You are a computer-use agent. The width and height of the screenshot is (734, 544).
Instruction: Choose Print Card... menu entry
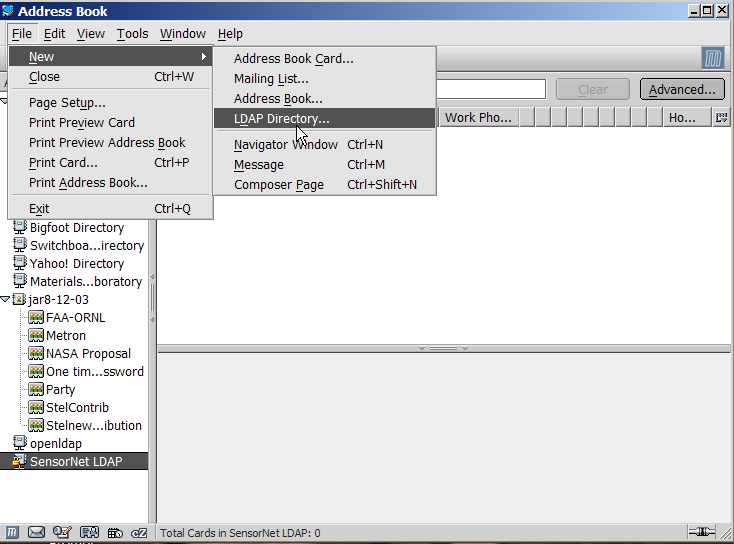(x=111, y=162)
